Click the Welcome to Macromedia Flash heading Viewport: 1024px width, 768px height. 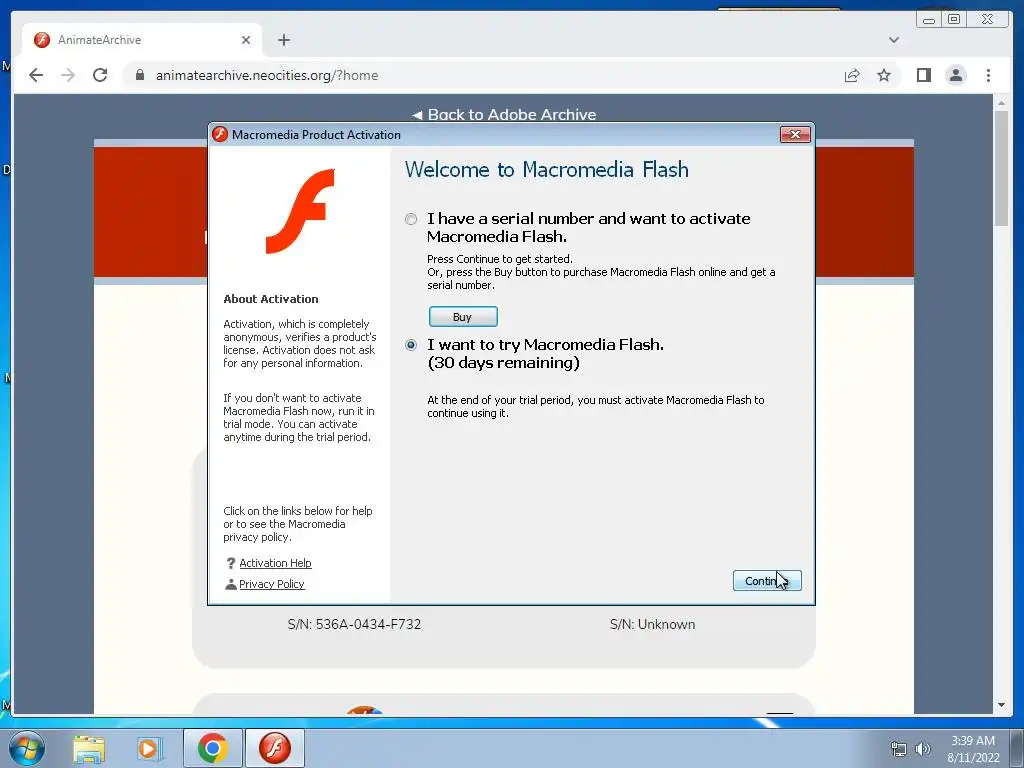point(547,170)
